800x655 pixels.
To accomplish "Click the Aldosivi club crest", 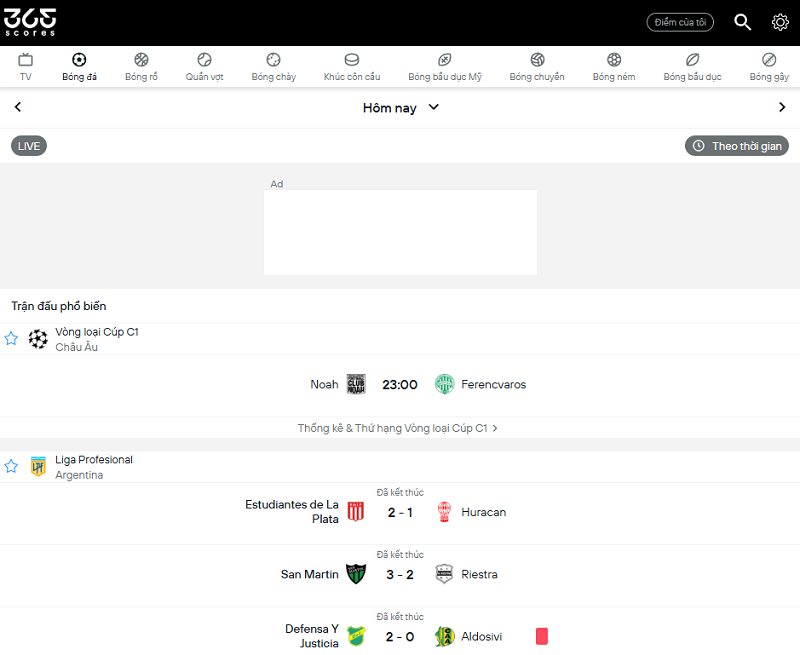I will point(444,636).
